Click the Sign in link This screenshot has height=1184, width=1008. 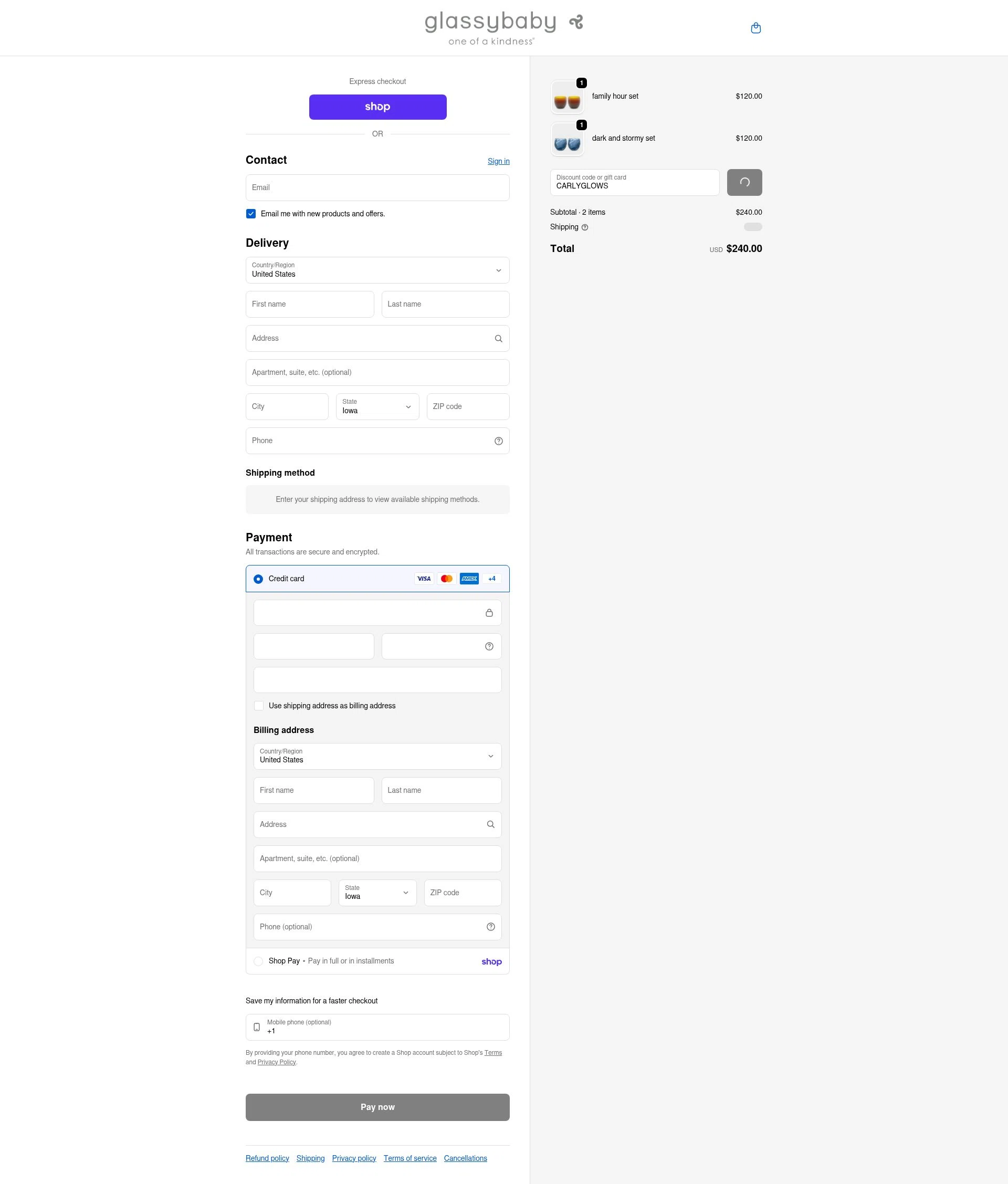[498, 161]
